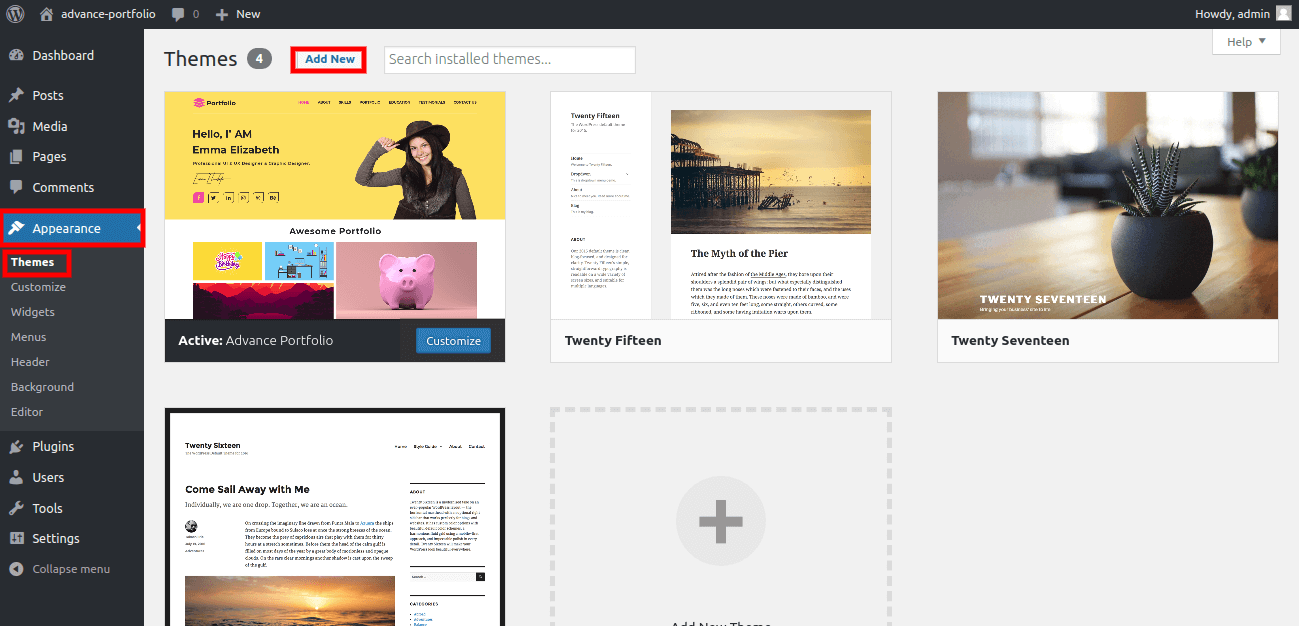Screen dimensions: 1299x626
Task: Click the Twenty Fifteen theme name
Action: tap(613, 341)
